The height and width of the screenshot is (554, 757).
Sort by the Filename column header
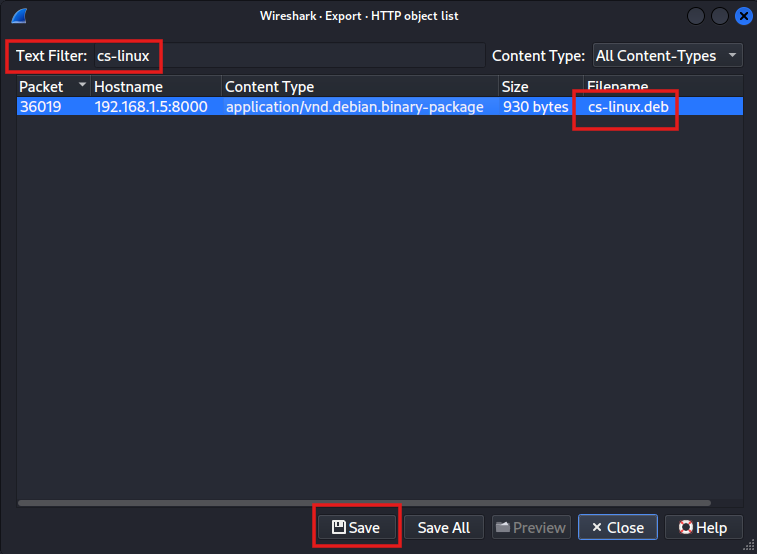[663, 86]
